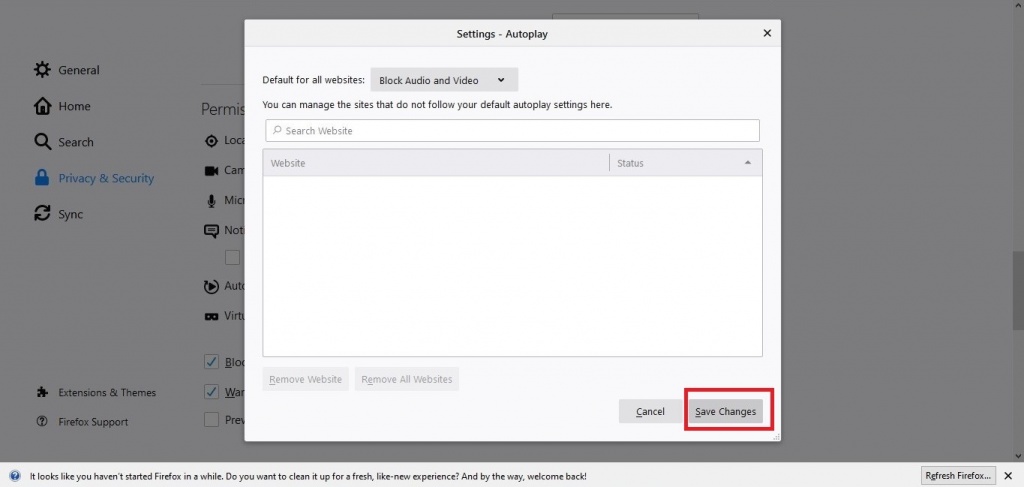Click Save Changes button
Screen dimensions: 1024x487
point(726,411)
